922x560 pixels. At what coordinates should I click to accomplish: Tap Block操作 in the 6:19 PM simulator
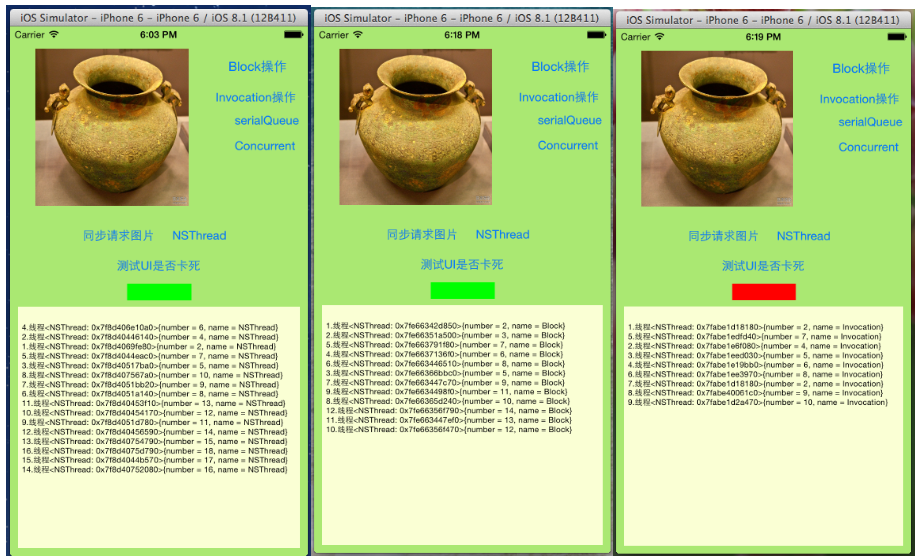click(x=861, y=68)
